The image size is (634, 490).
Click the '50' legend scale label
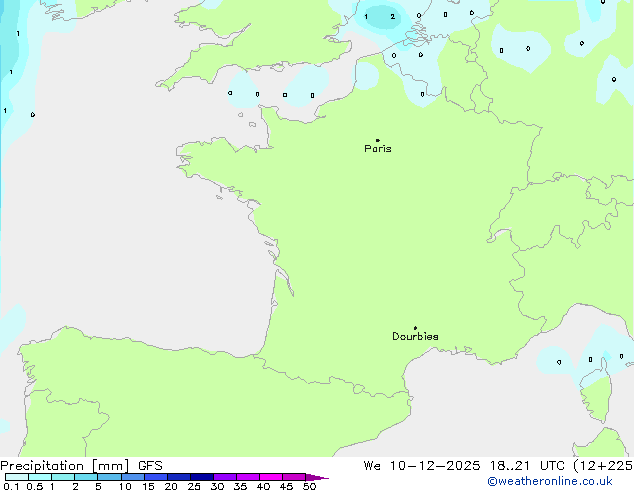pyautogui.click(x=309, y=486)
